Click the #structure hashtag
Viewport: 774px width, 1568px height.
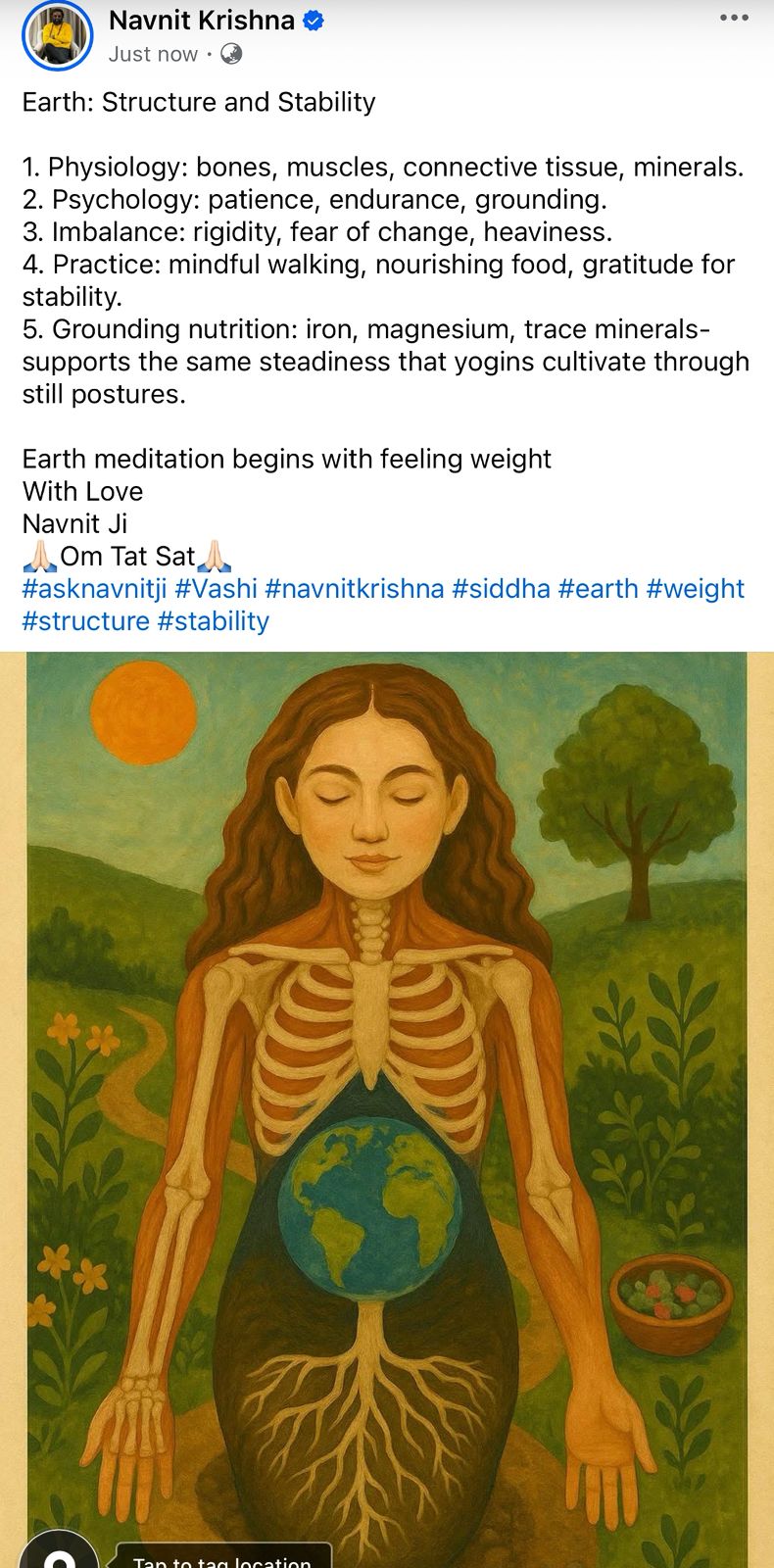(x=85, y=621)
